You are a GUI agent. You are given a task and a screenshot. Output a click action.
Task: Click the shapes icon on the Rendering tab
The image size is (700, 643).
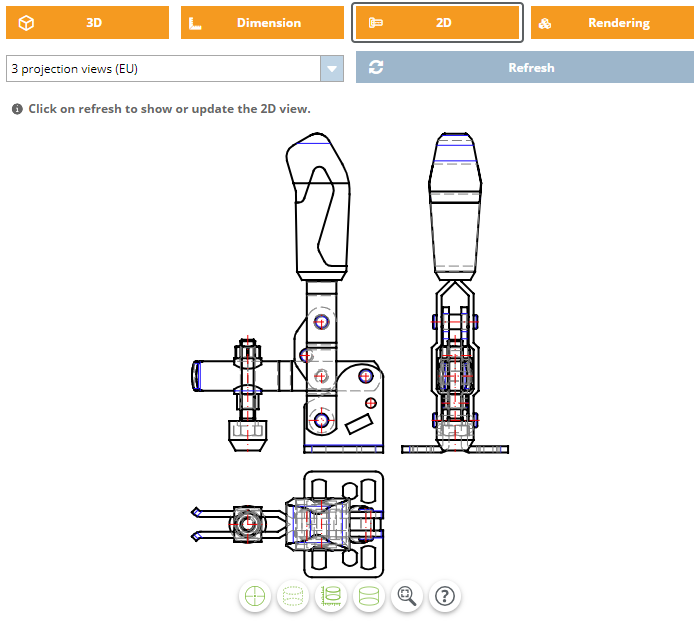pyautogui.click(x=545, y=23)
